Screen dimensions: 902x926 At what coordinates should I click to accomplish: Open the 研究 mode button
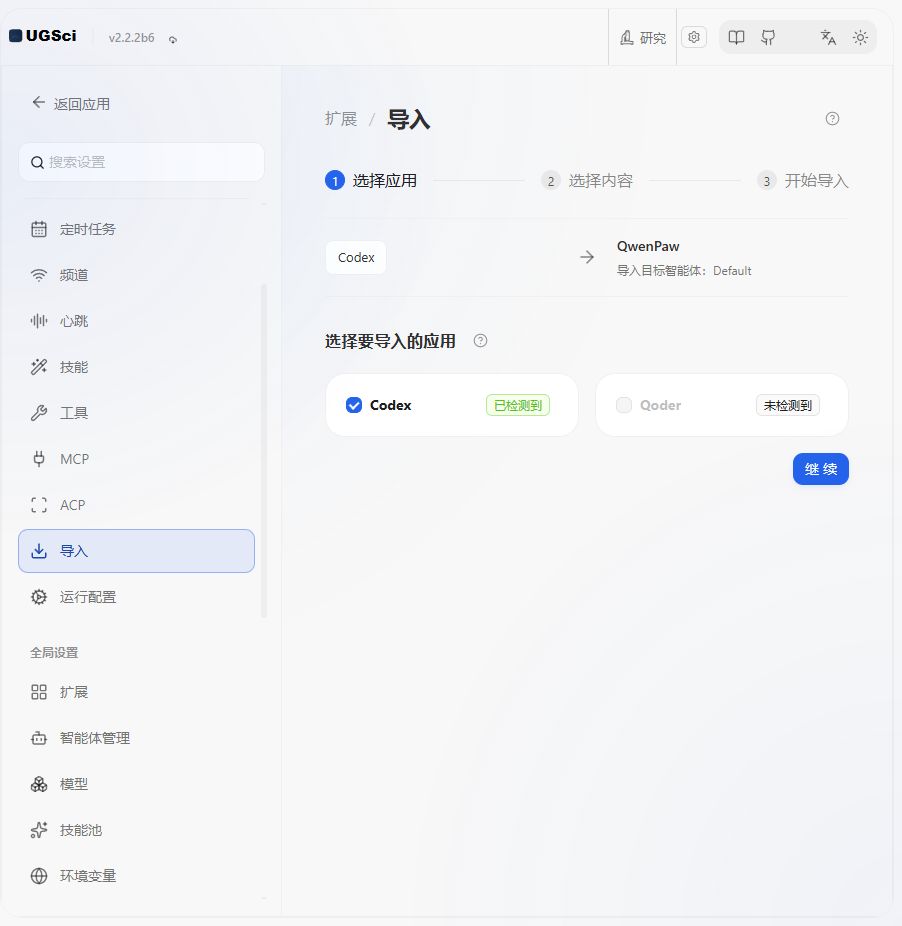tap(643, 38)
